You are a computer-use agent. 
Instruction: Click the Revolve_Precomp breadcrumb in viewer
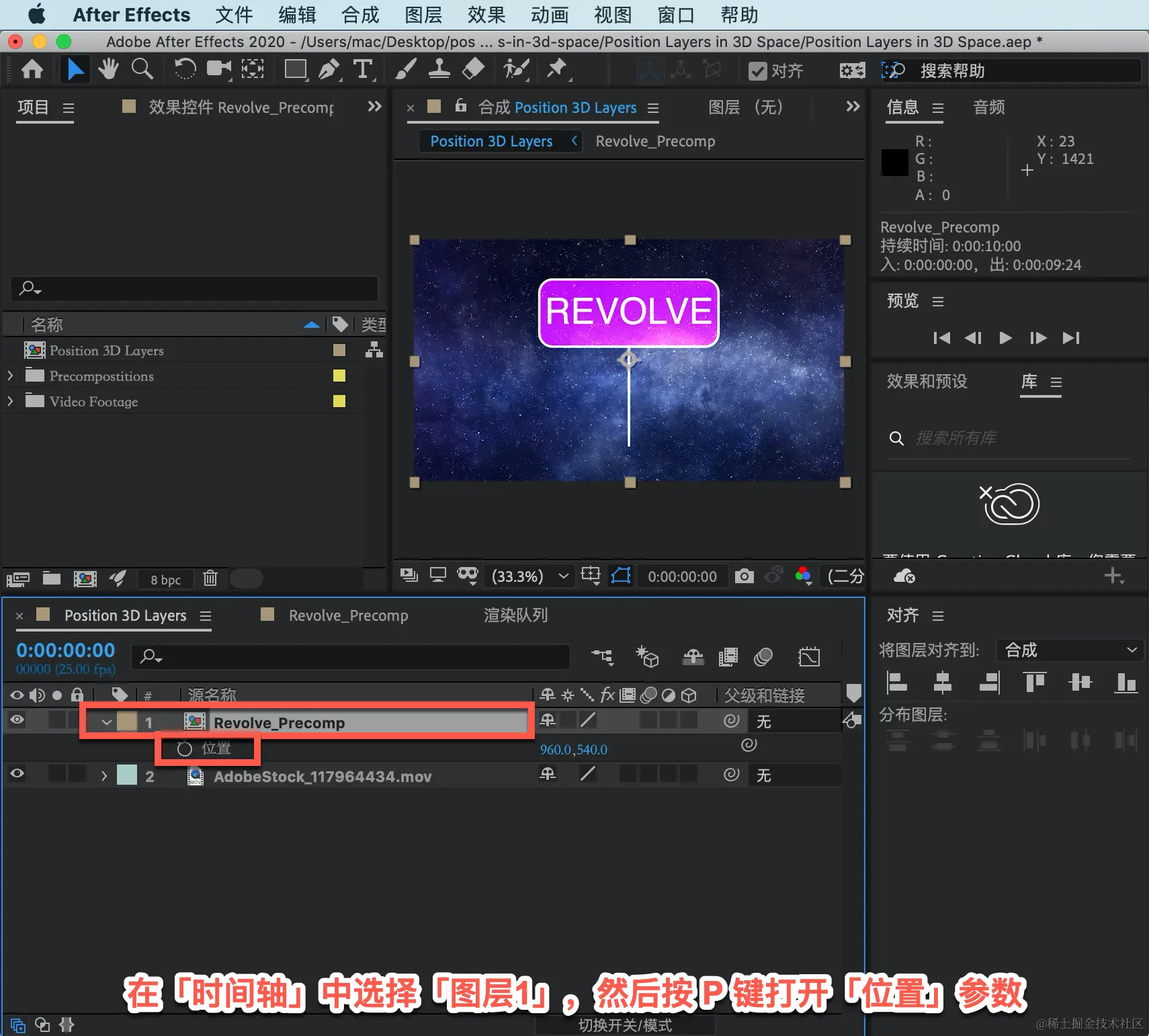tap(655, 141)
